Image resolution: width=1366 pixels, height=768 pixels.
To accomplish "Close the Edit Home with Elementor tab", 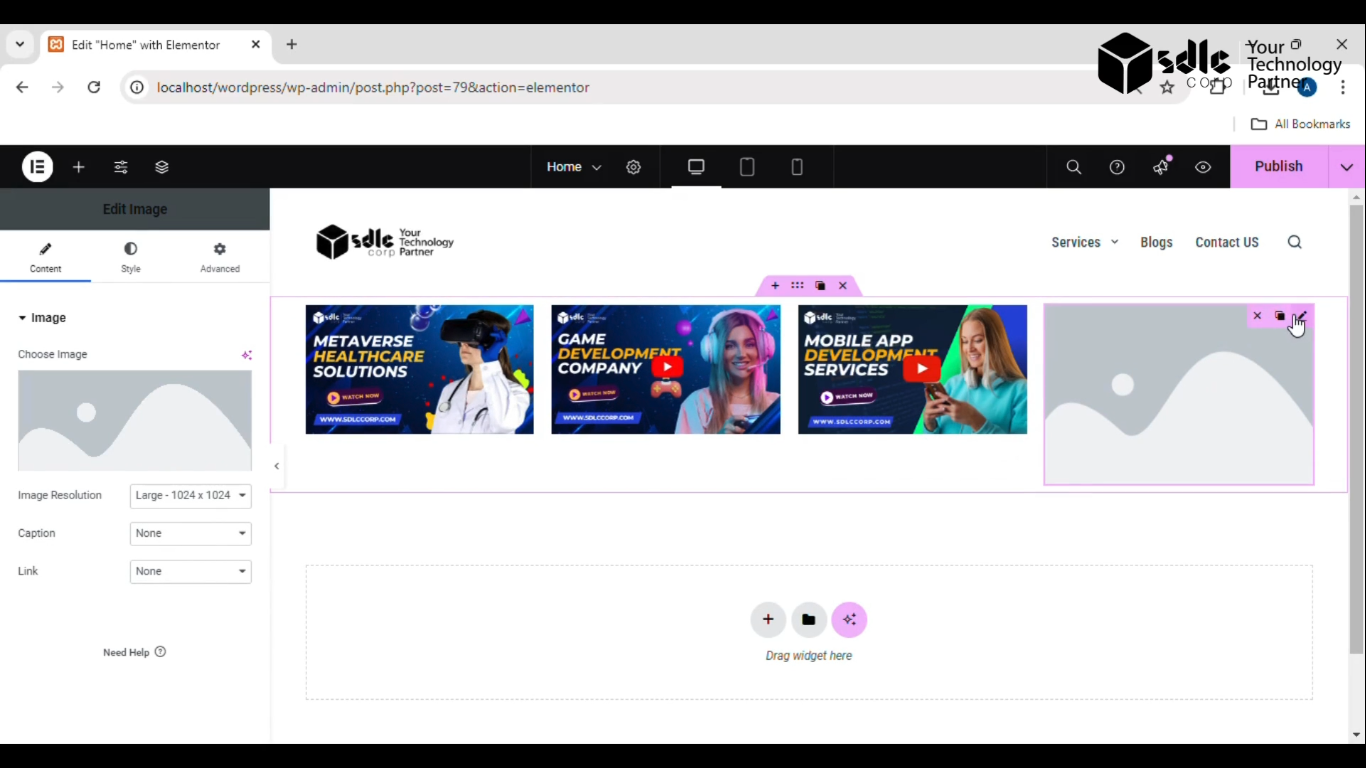I will [x=255, y=45].
